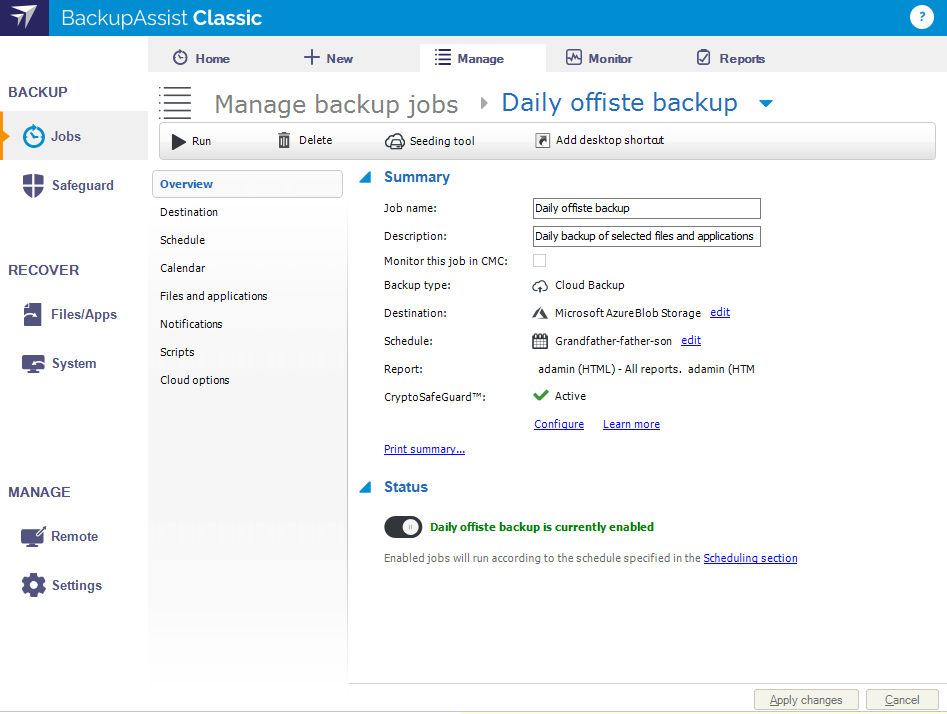The image size is (947, 714).
Task: Click the Schedule calendar icon
Action: click(540, 341)
